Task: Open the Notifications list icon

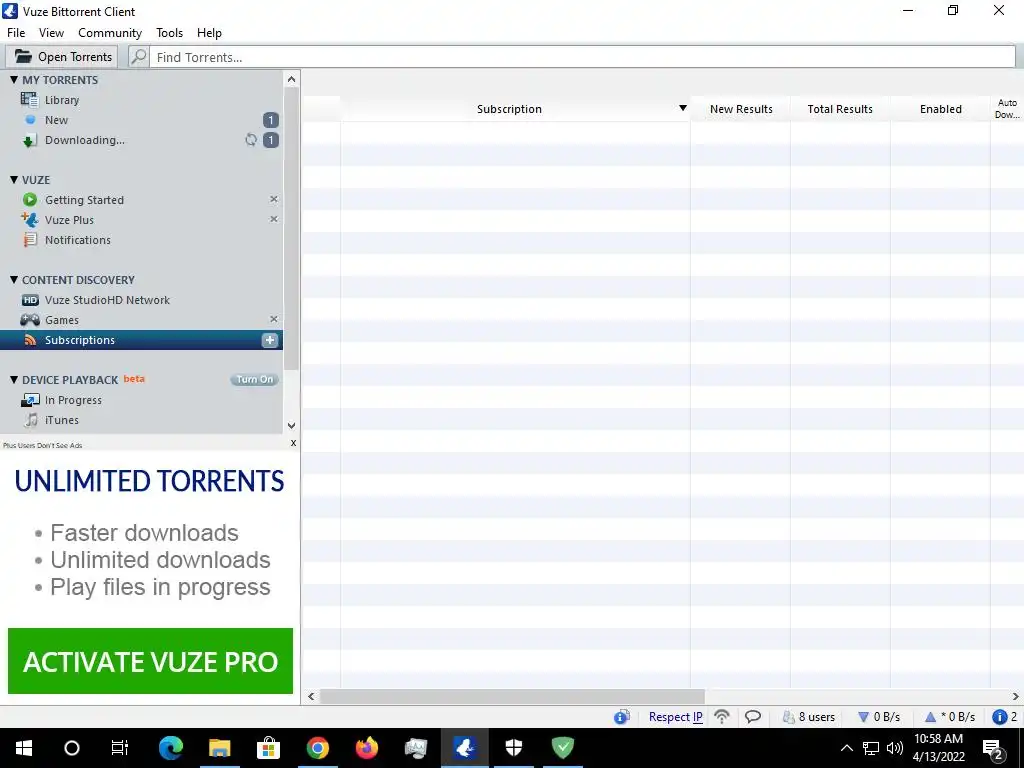Action: [30, 240]
